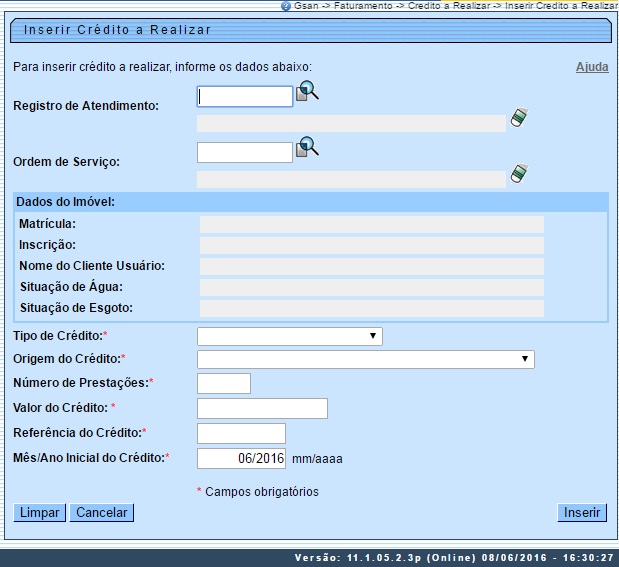This screenshot has width=619, height=567.
Task: Click the Nome do Cliente Usuário field
Action: [371, 267]
